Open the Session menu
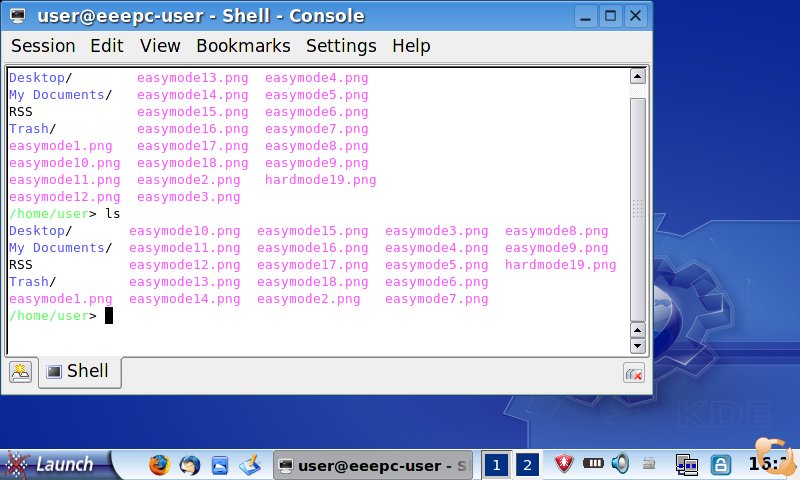Screen dimensions: 800x480 (x=43, y=46)
